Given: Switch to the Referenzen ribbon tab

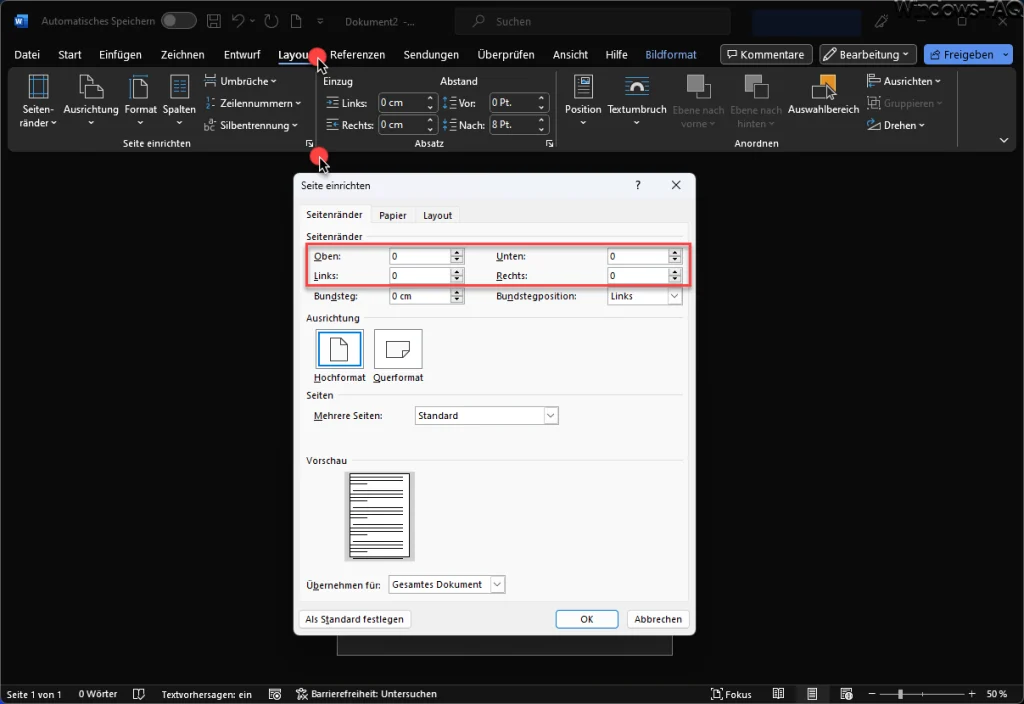Looking at the screenshot, I should [357, 55].
